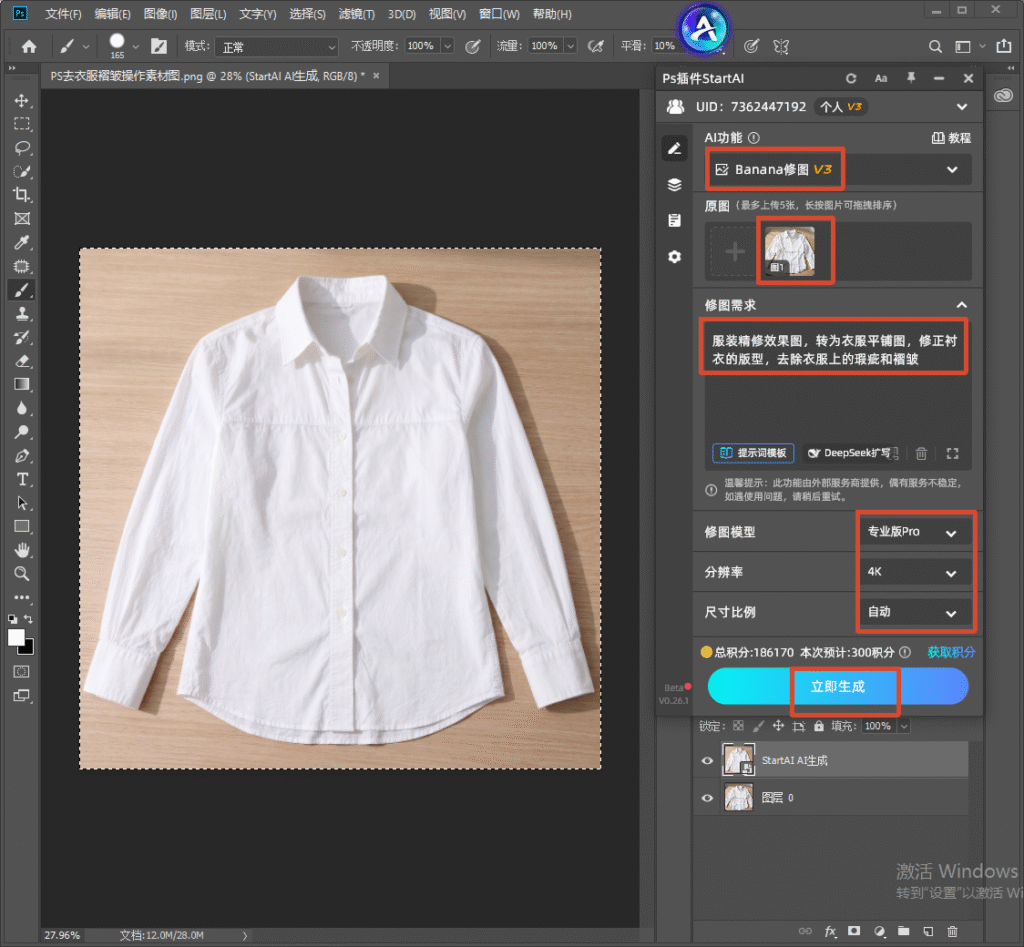
Task: Refresh the StartAI plugin panel
Action: (x=850, y=78)
